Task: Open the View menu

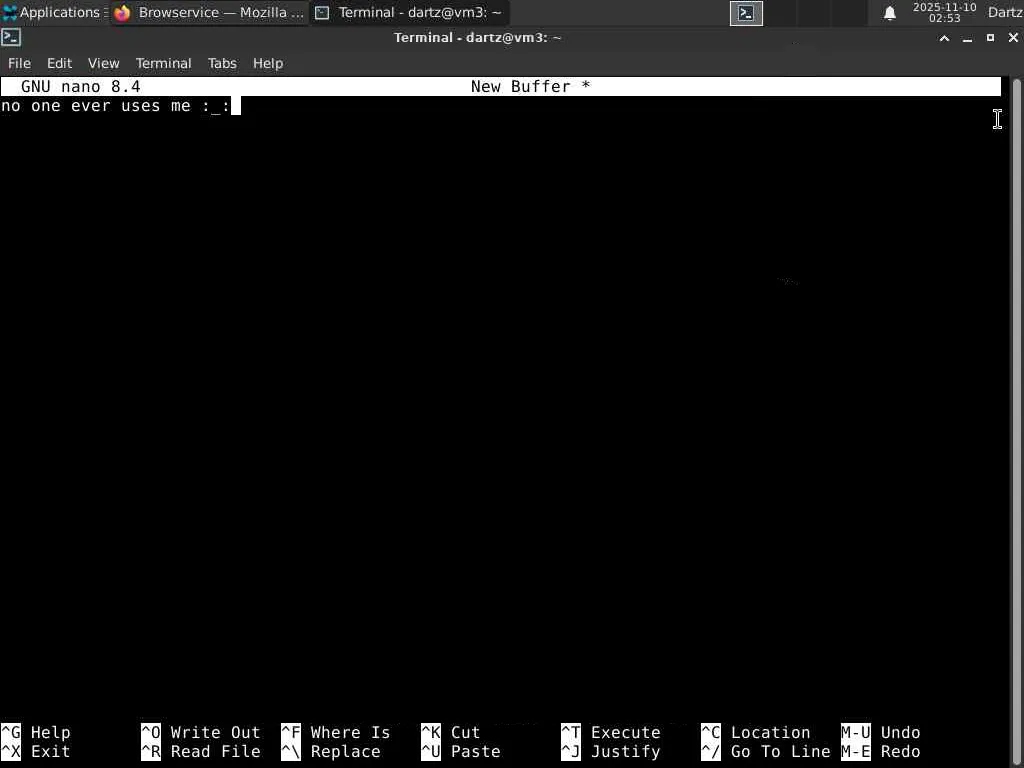Action: 103,63
